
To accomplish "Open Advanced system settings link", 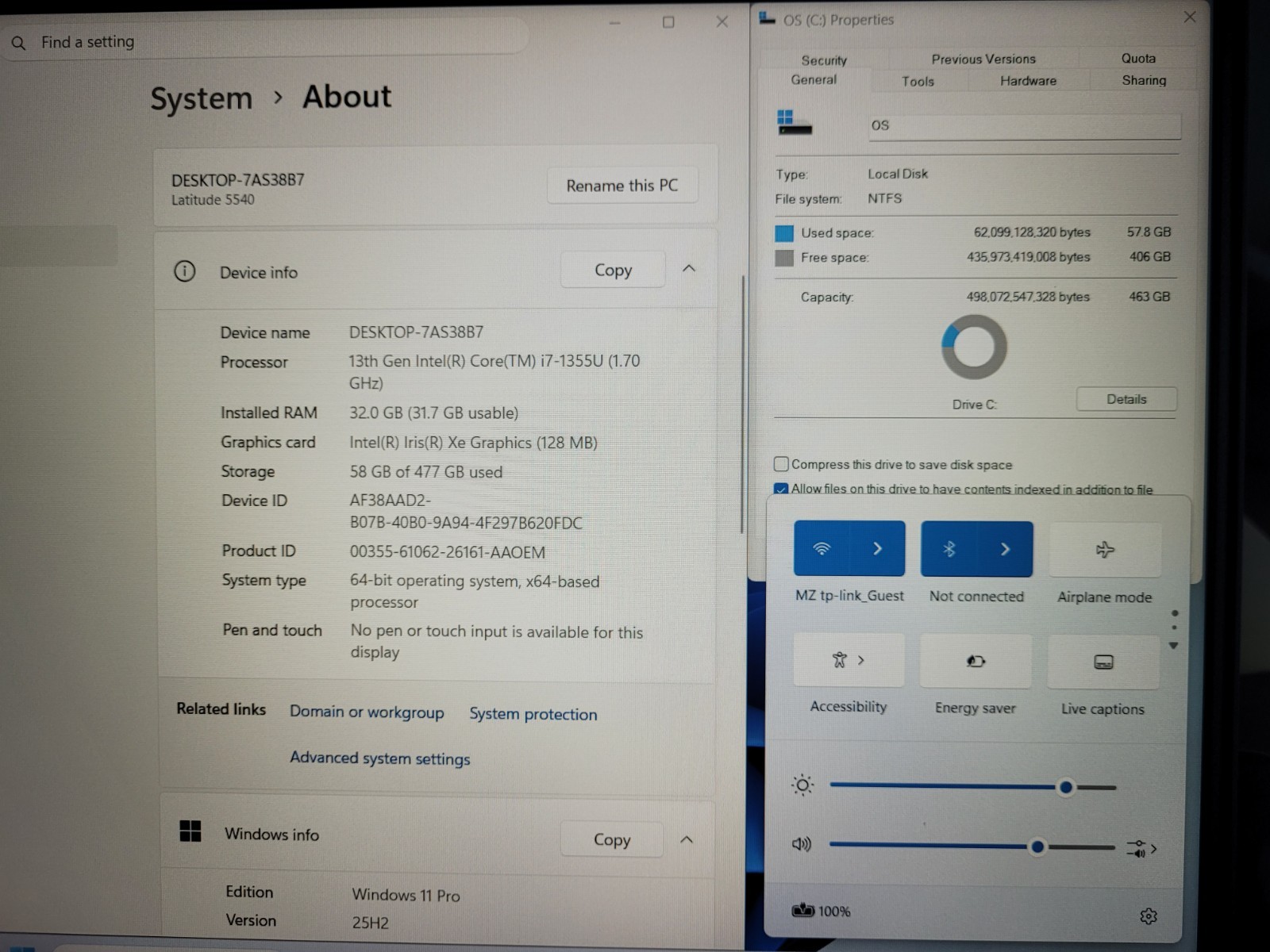I will pos(379,758).
